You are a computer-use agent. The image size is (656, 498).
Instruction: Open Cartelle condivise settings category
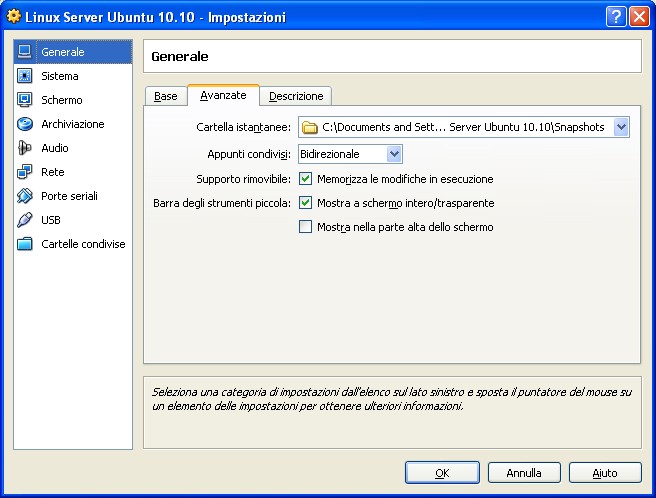click(73, 244)
